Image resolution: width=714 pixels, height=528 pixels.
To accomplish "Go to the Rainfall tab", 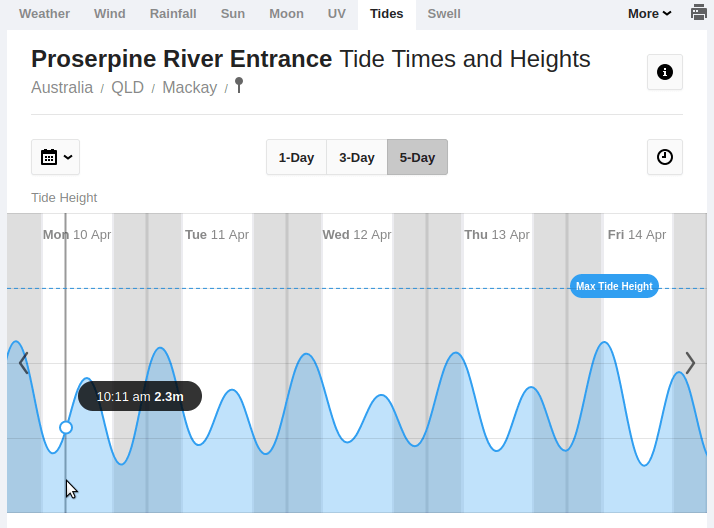I will 173,14.
